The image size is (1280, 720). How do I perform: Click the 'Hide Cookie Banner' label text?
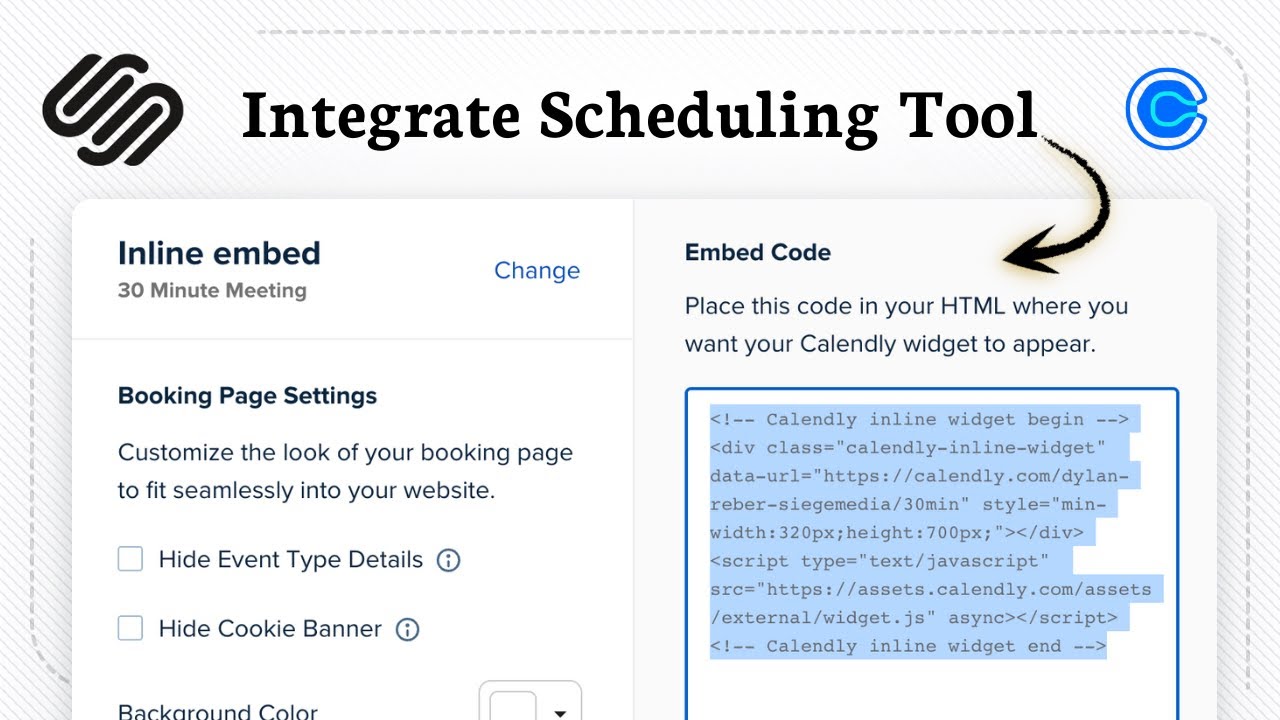point(270,629)
